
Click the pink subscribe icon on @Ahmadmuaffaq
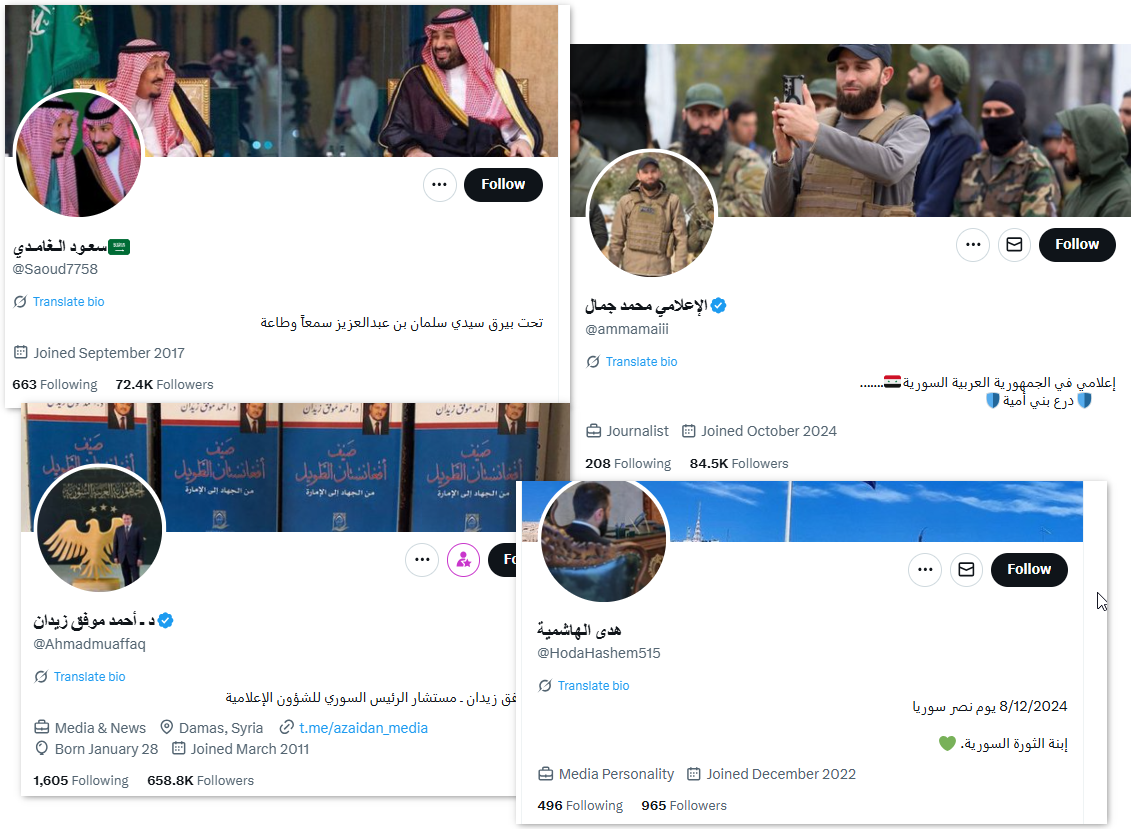[x=463, y=560]
